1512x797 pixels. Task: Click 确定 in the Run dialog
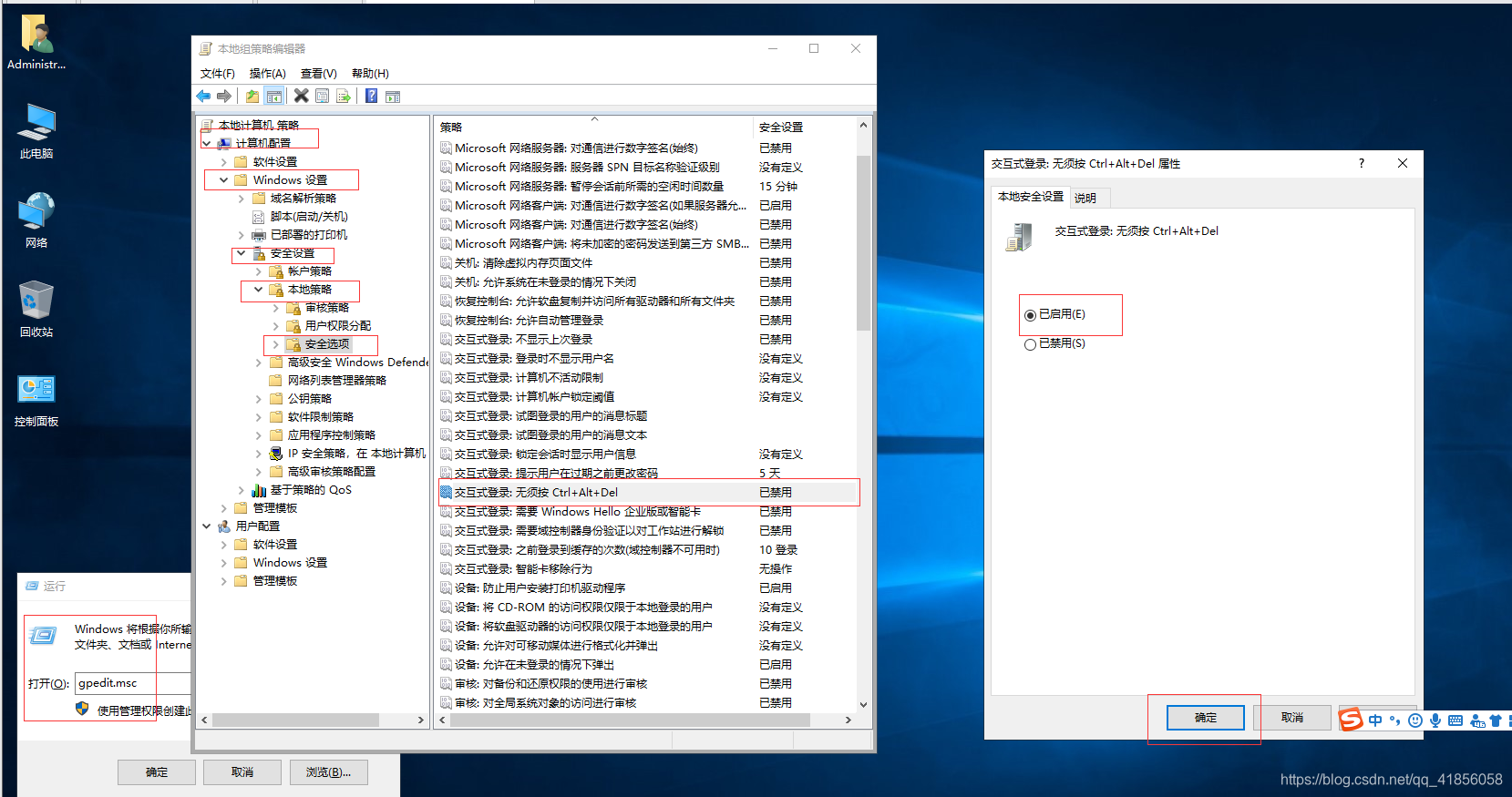tap(157, 772)
